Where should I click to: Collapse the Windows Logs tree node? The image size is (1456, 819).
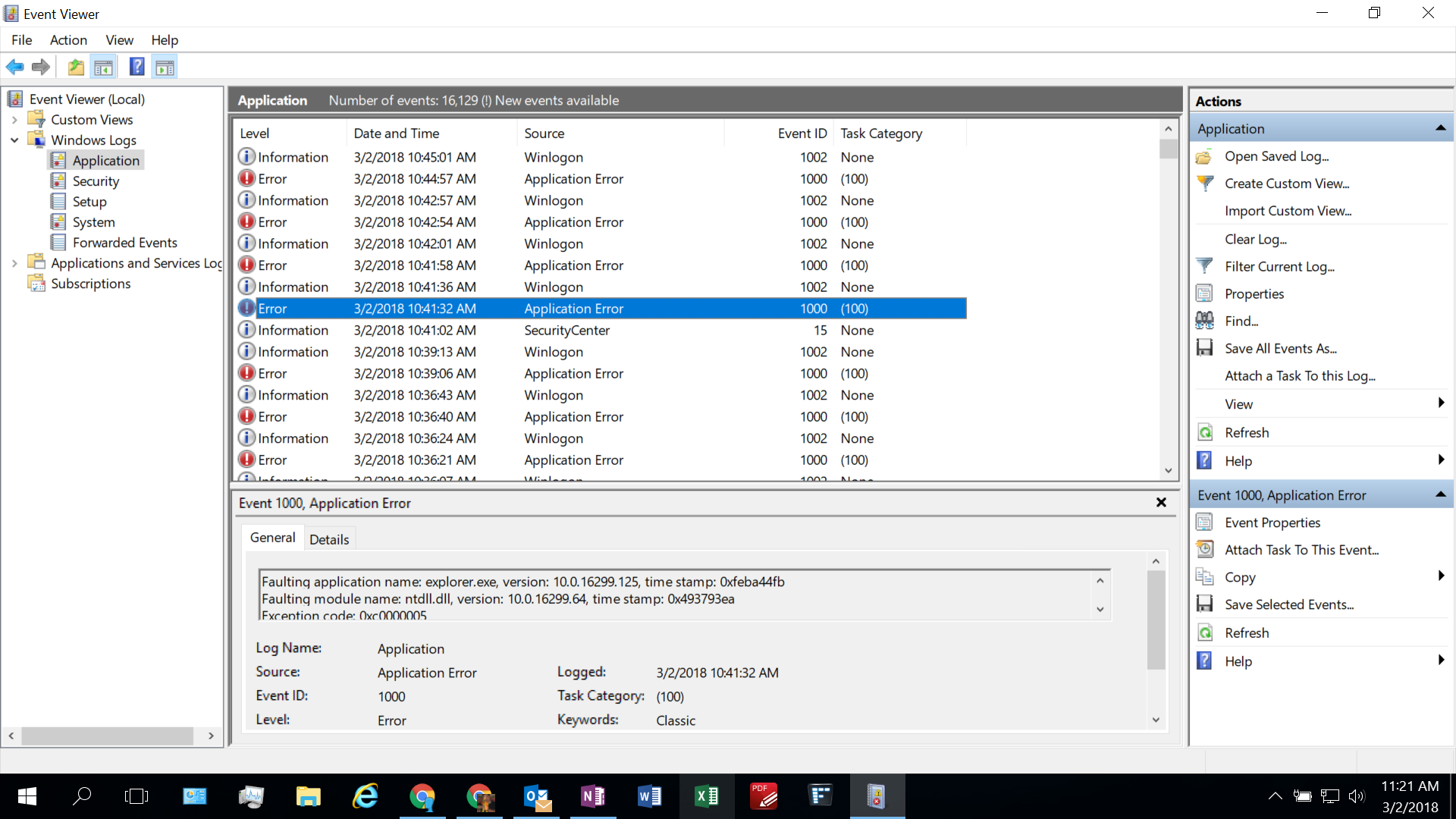(14, 140)
